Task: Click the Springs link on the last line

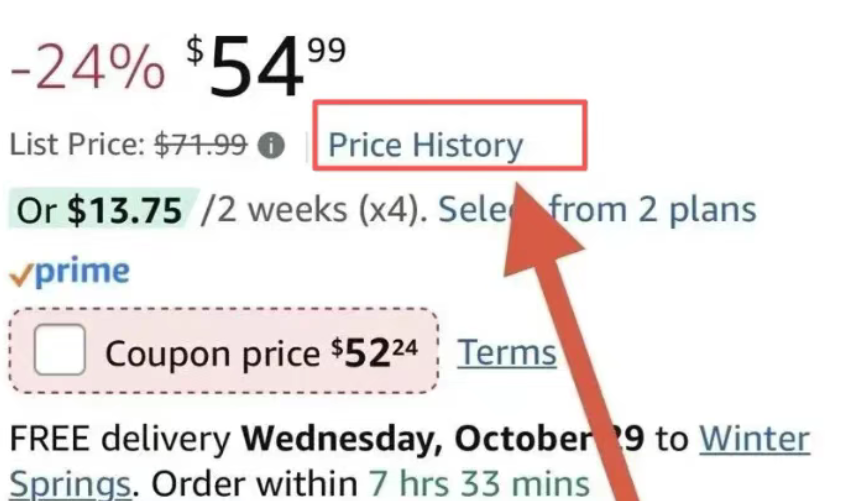Action: coord(71,483)
